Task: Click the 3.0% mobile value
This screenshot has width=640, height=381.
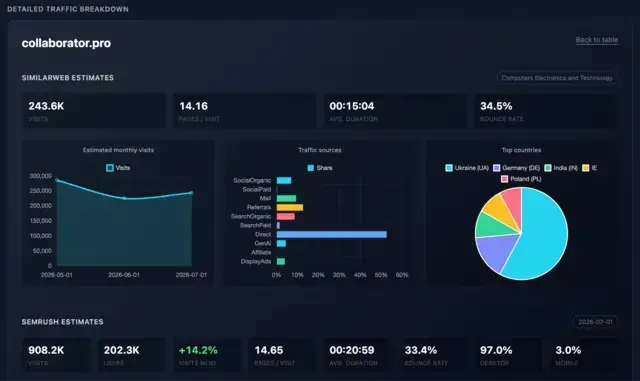Action: point(568,350)
